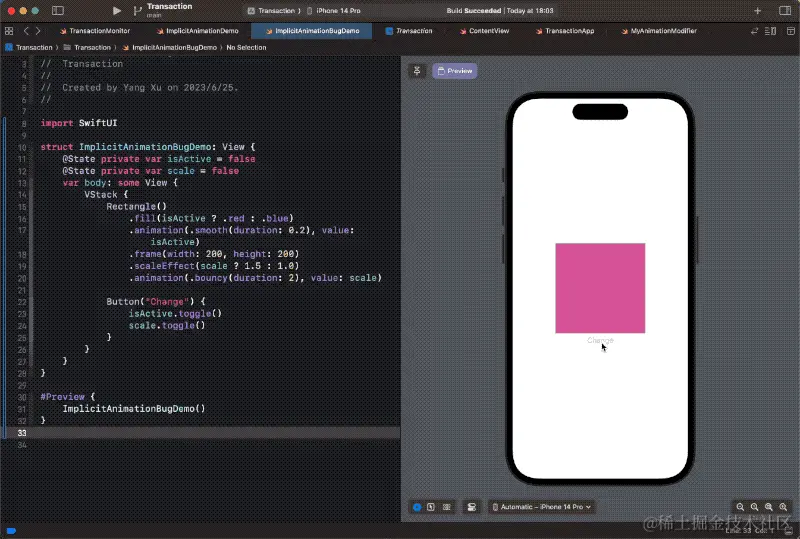
Task: Pin the preview canvas
Action: [x=417, y=71]
